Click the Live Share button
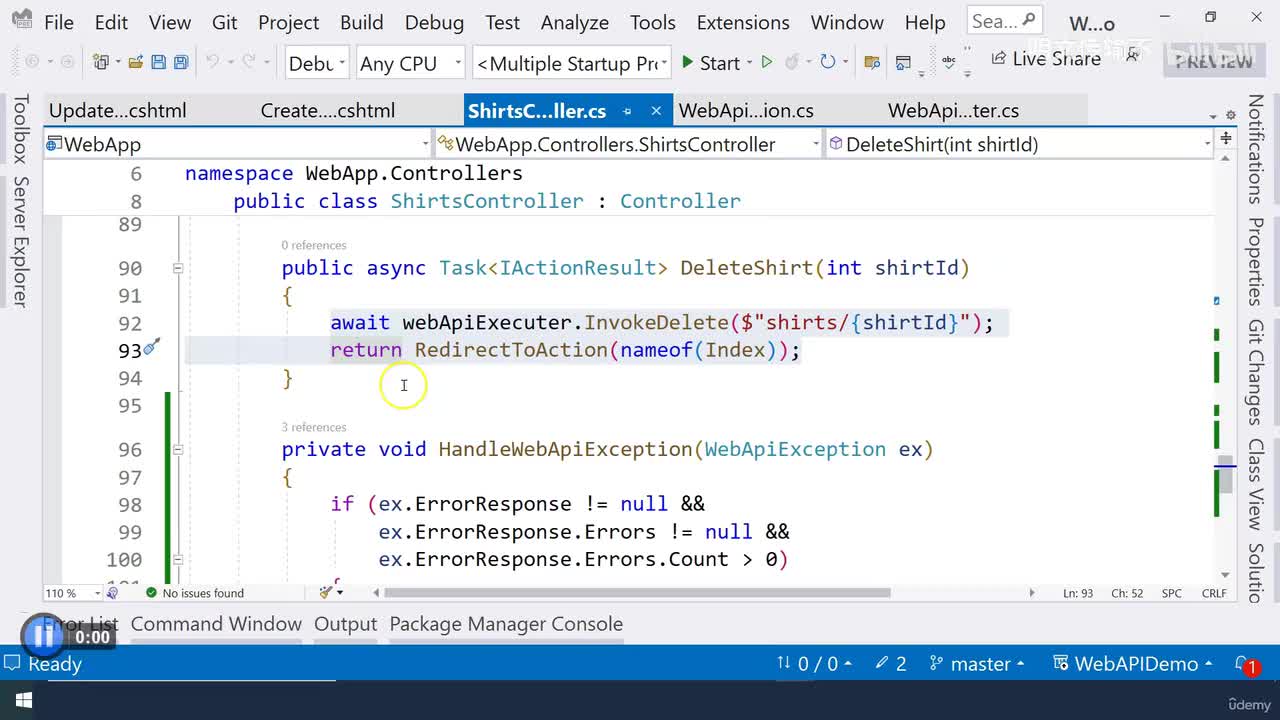 point(1046,58)
